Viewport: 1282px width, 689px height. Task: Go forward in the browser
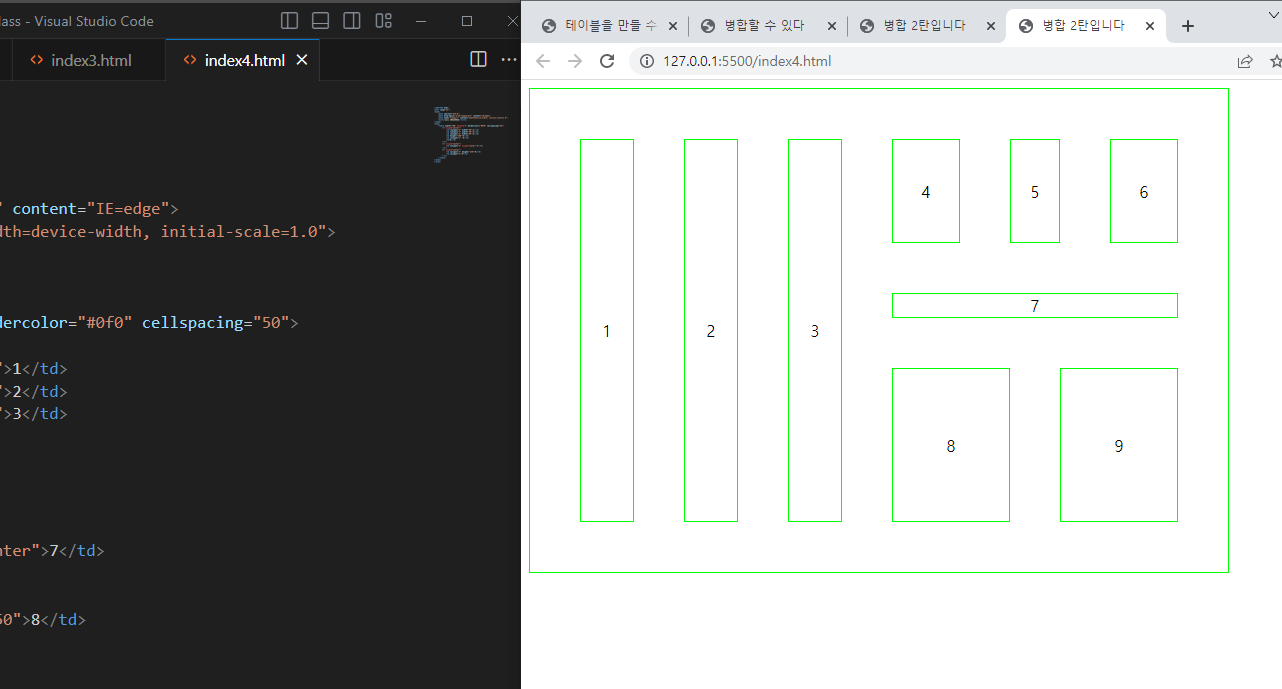[575, 61]
